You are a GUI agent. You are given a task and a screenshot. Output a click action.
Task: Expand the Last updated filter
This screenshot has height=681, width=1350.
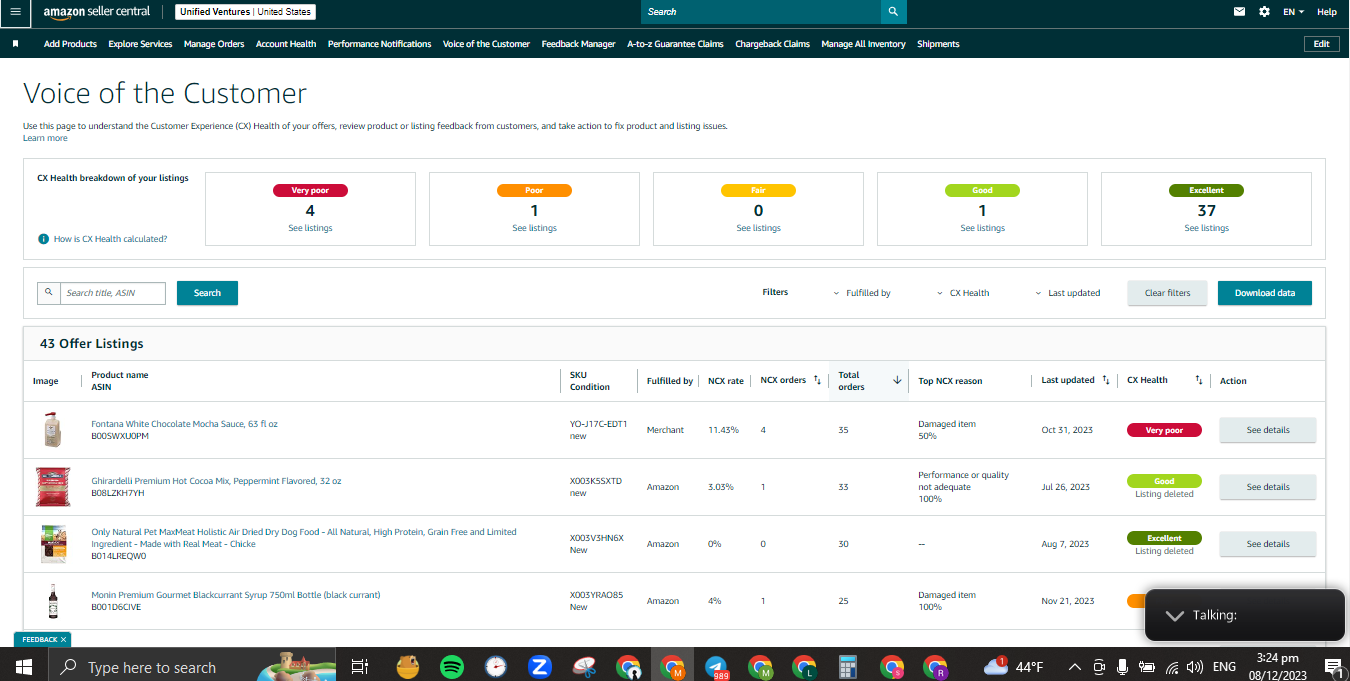(1068, 293)
